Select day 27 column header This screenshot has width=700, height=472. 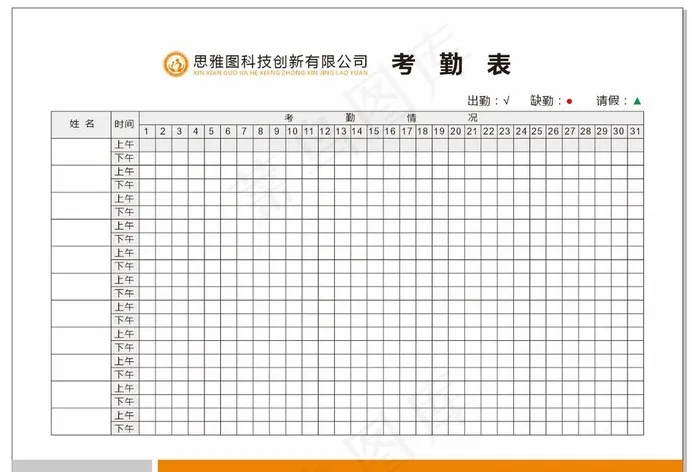click(x=571, y=131)
